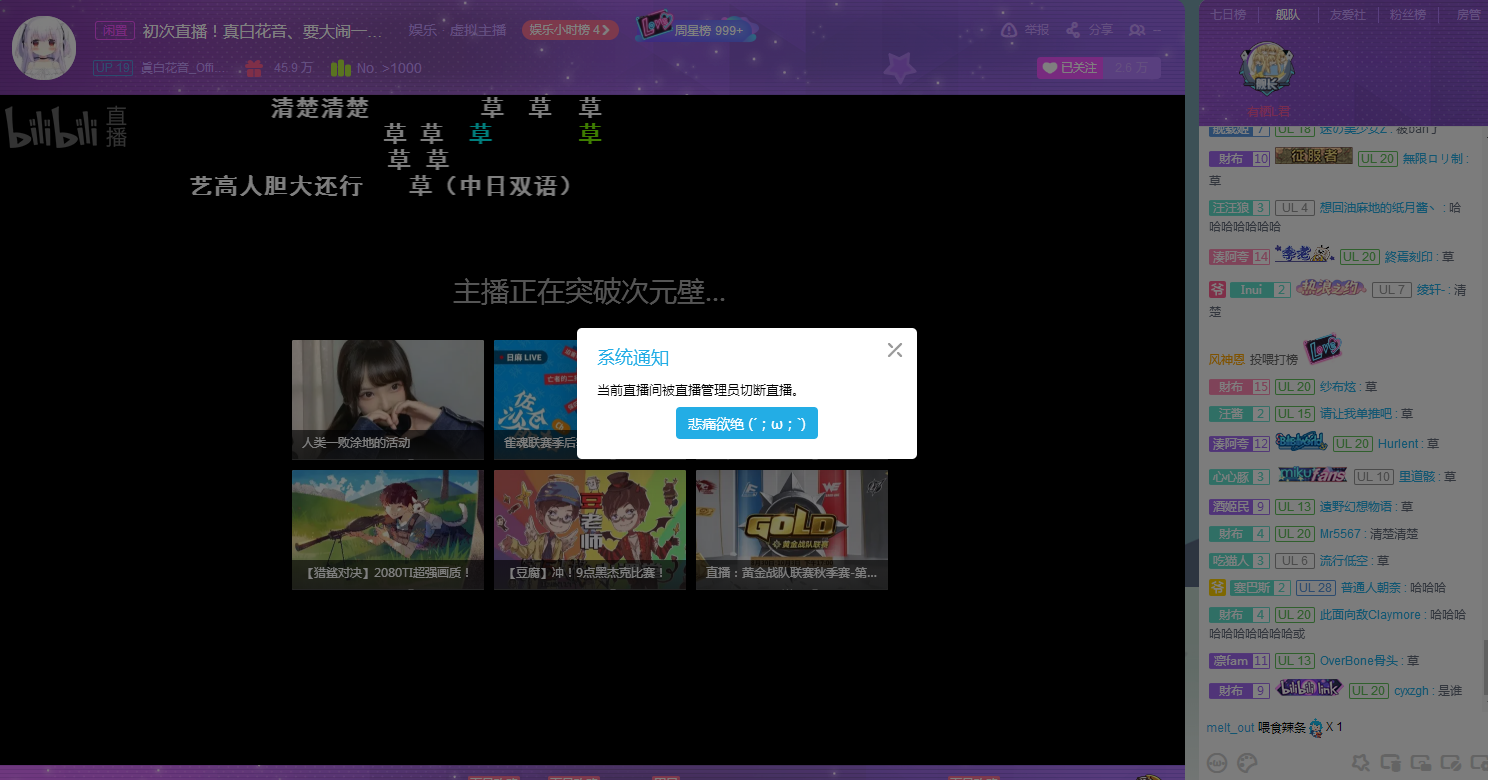Close the 系统通知 dialog with the X
The image size is (1488, 780).
click(x=894, y=350)
